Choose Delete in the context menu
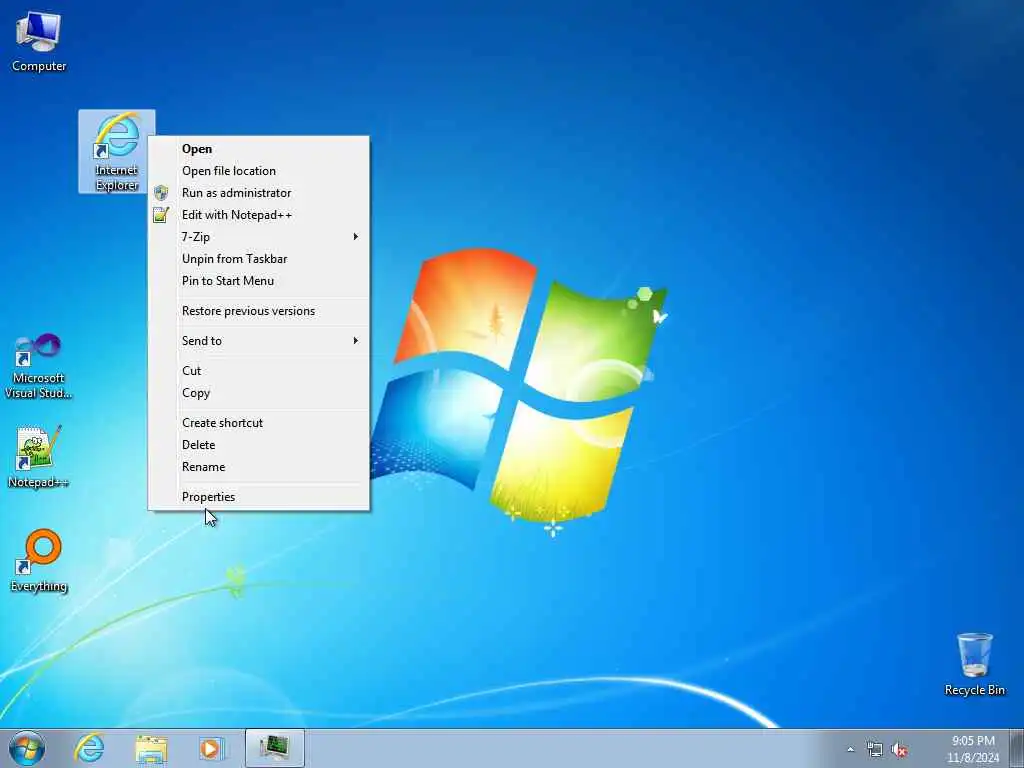Screen dimensions: 1024x768 point(259,445)
